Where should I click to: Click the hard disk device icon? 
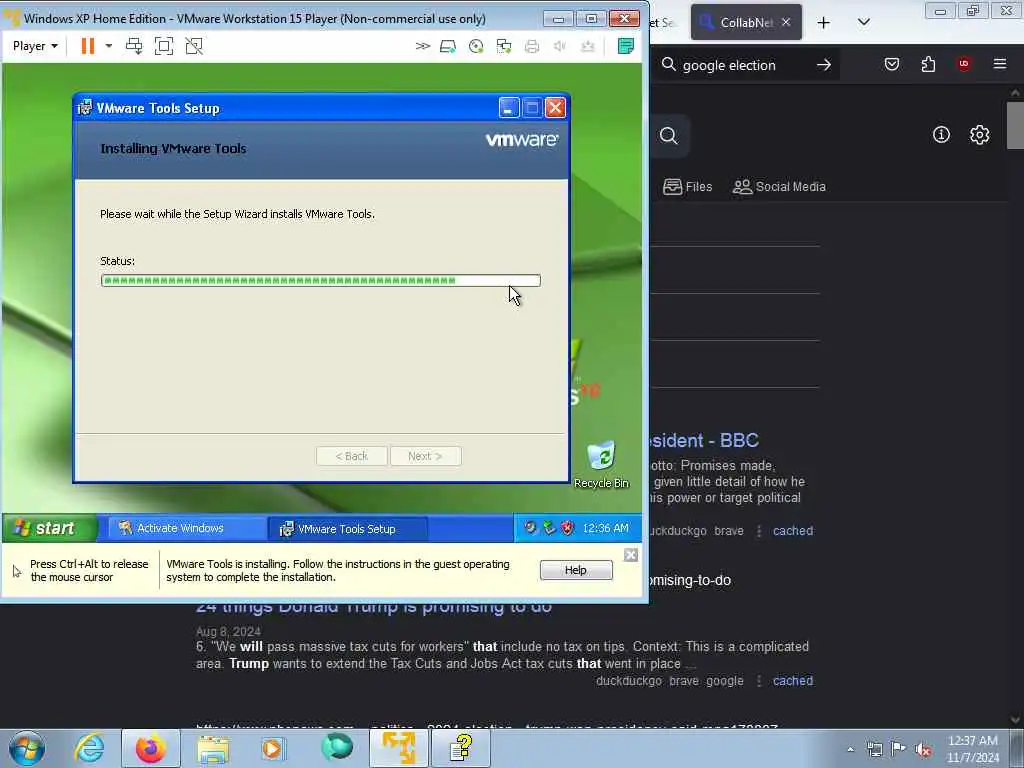tap(448, 46)
